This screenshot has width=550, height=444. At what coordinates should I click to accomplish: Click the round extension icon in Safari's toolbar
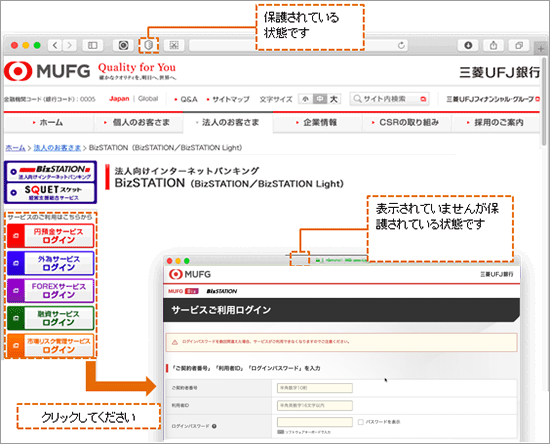[123, 45]
